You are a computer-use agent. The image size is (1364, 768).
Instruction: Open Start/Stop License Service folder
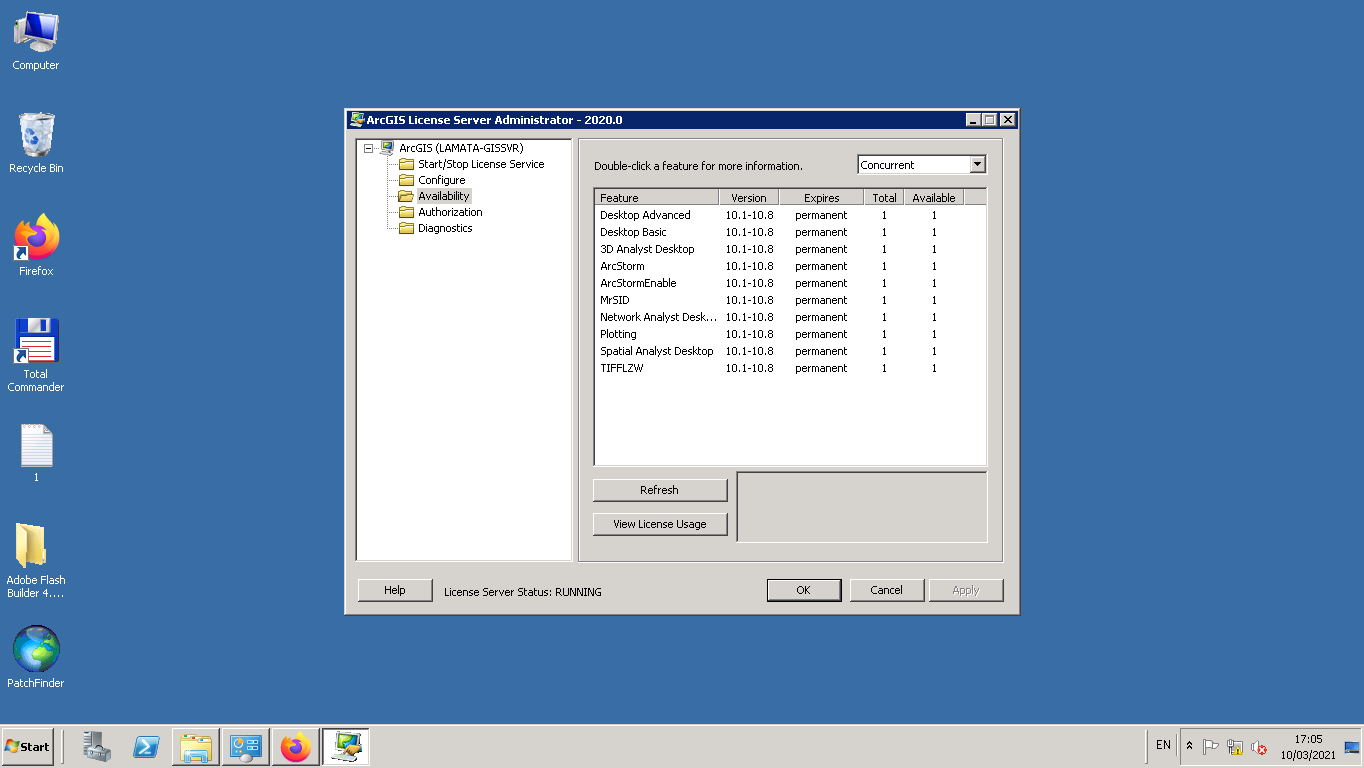click(x=481, y=164)
